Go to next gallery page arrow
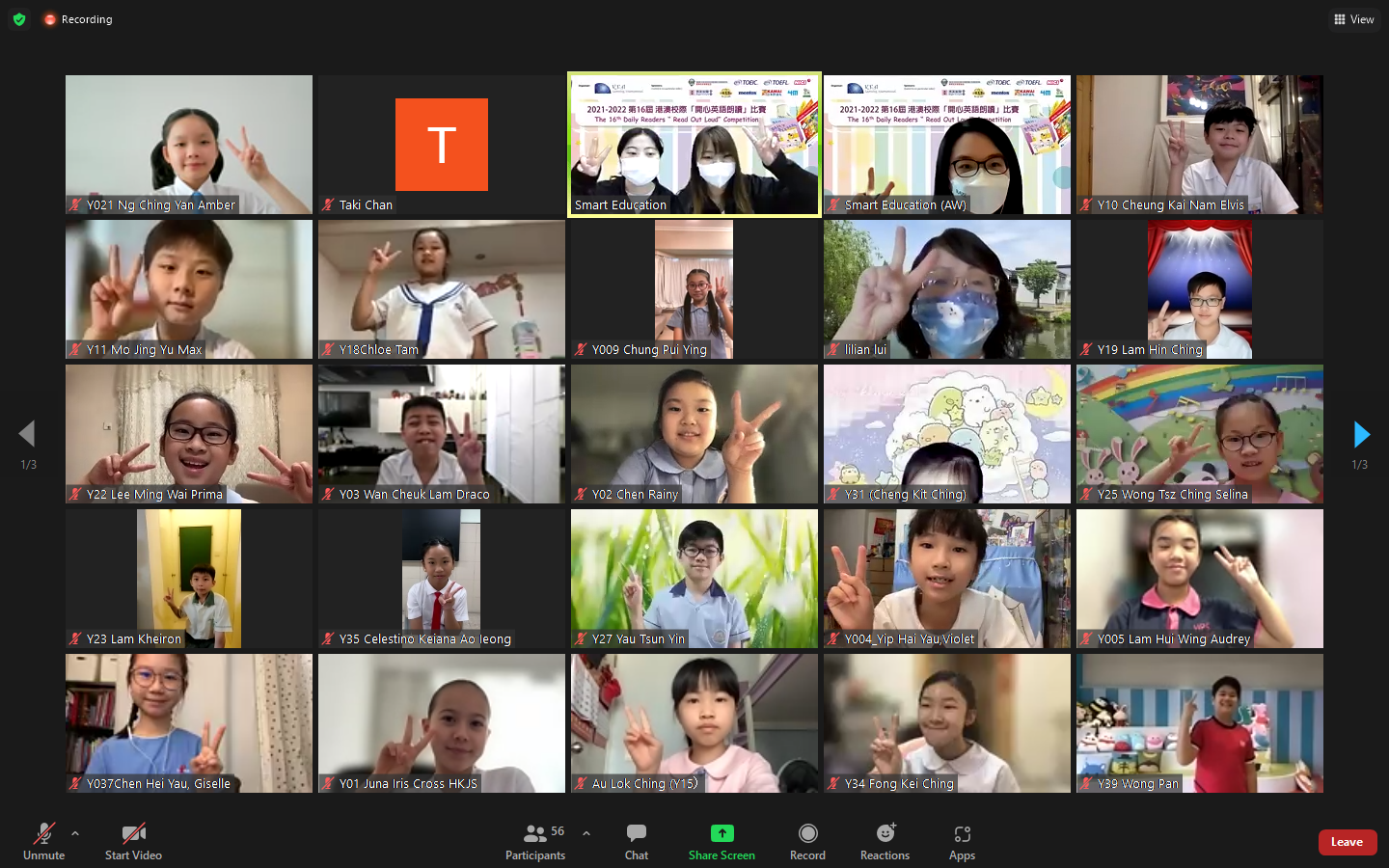The image size is (1389, 868). pos(1361,434)
